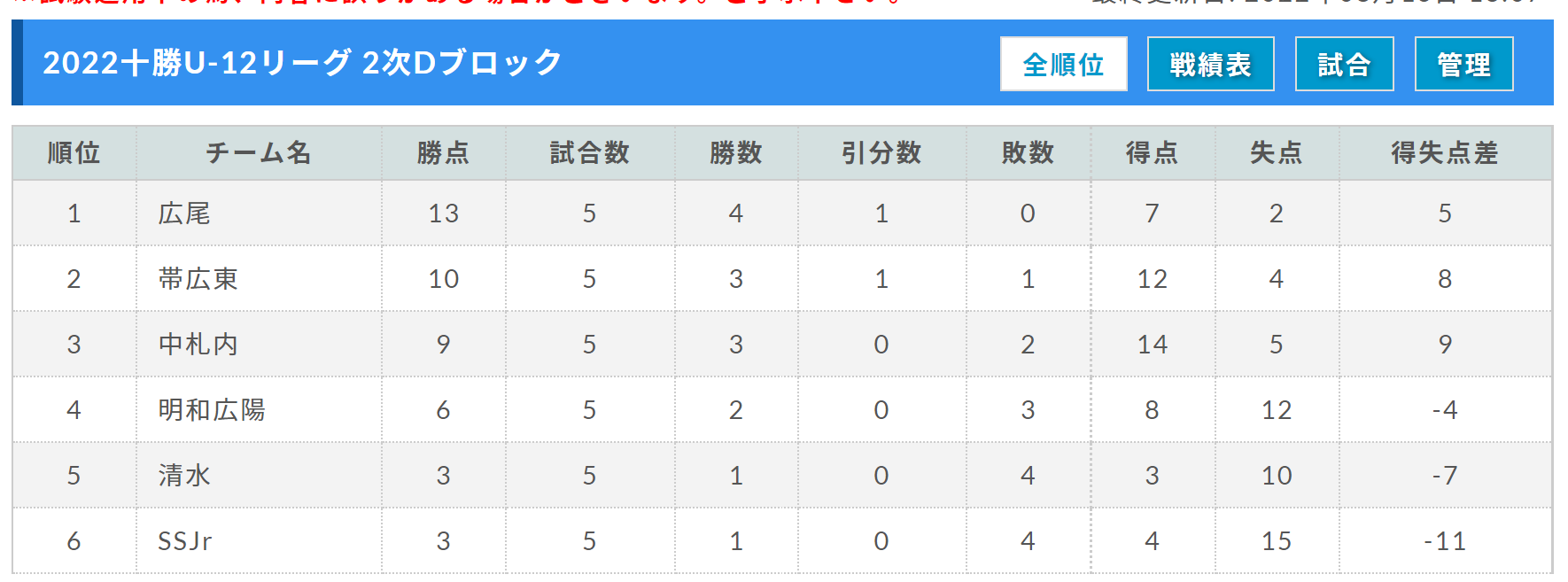The height and width of the screenshot is (582, 1568).
Task: Click the league title 2022十勝U-12リーグ 2次Dブロック
Action: 302,63
